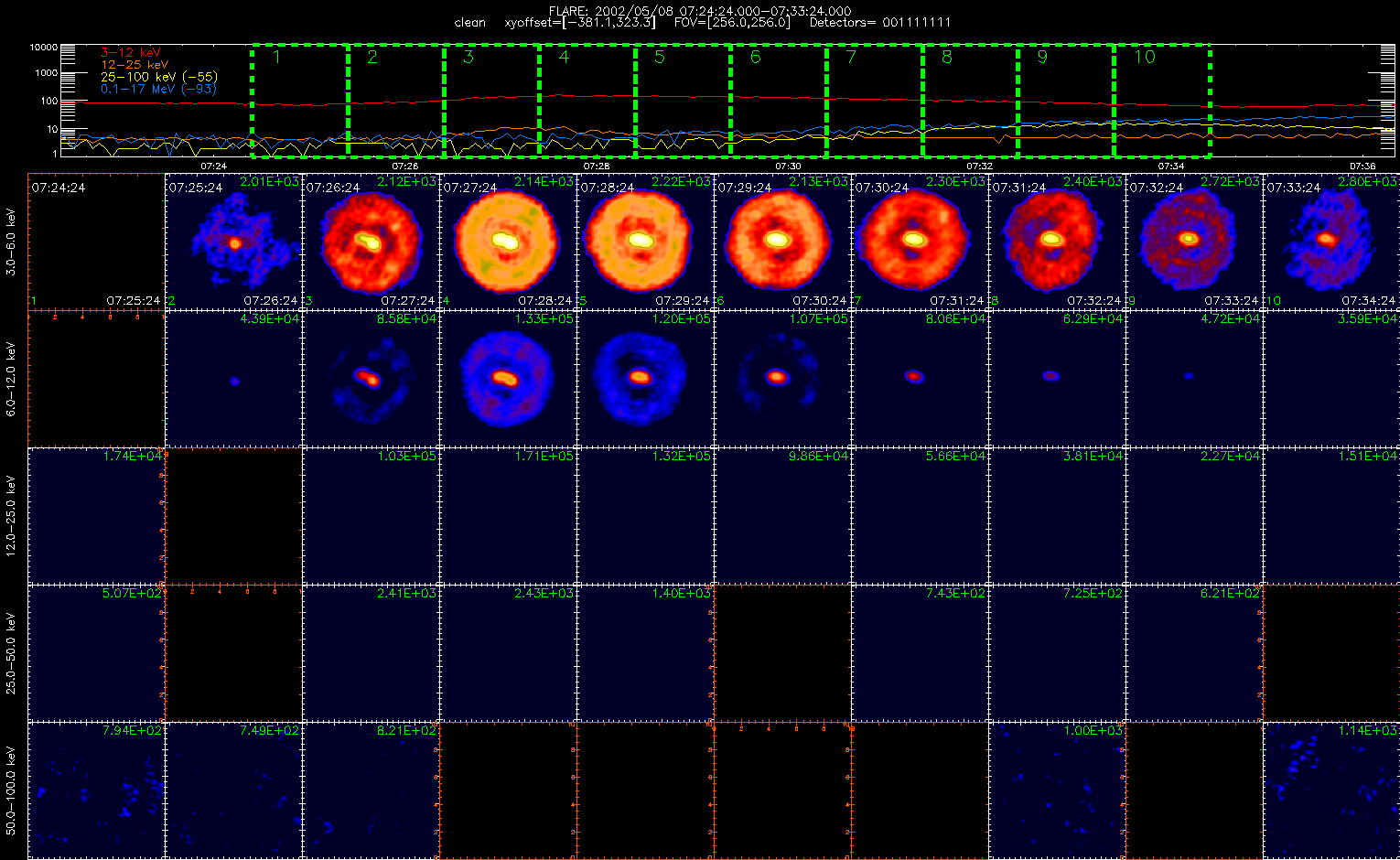Select the 3-6 keV image with peak 2.40E+03
Image resolution: width=1400 pixels, height=860 pixels.
pyautogui.click(x=1057, y=241)
